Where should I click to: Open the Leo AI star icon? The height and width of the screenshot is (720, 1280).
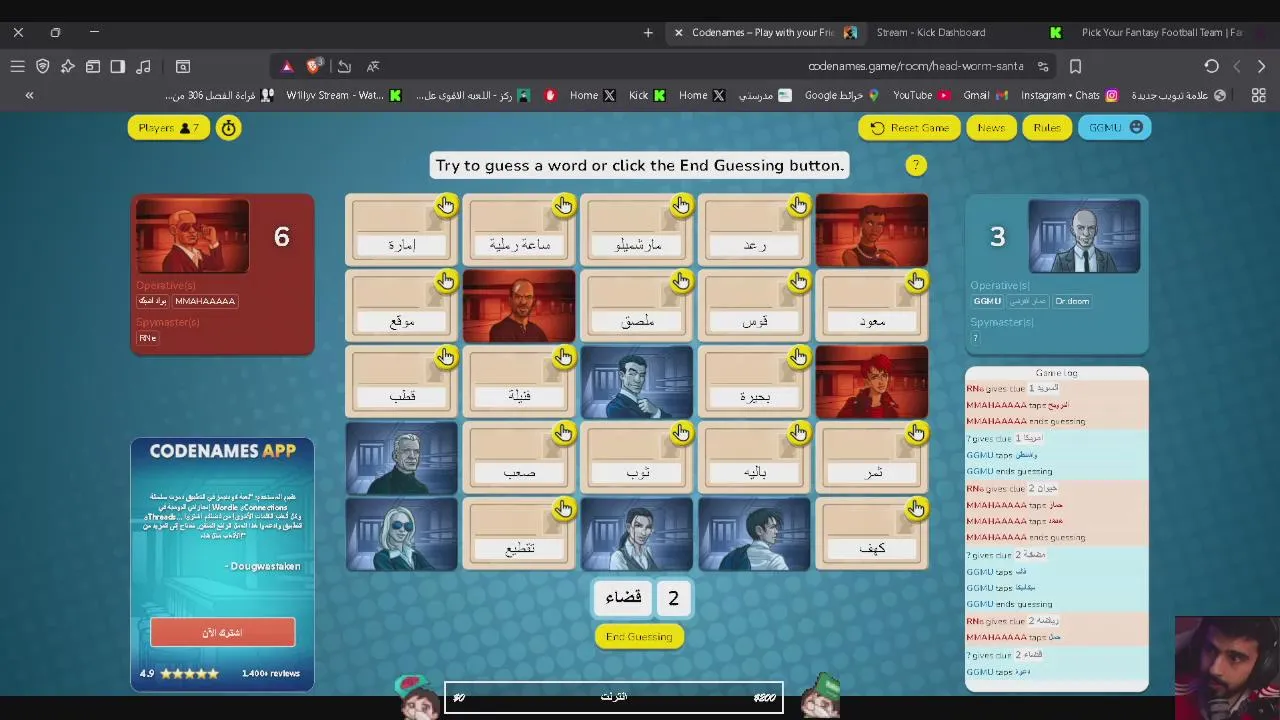68,66
